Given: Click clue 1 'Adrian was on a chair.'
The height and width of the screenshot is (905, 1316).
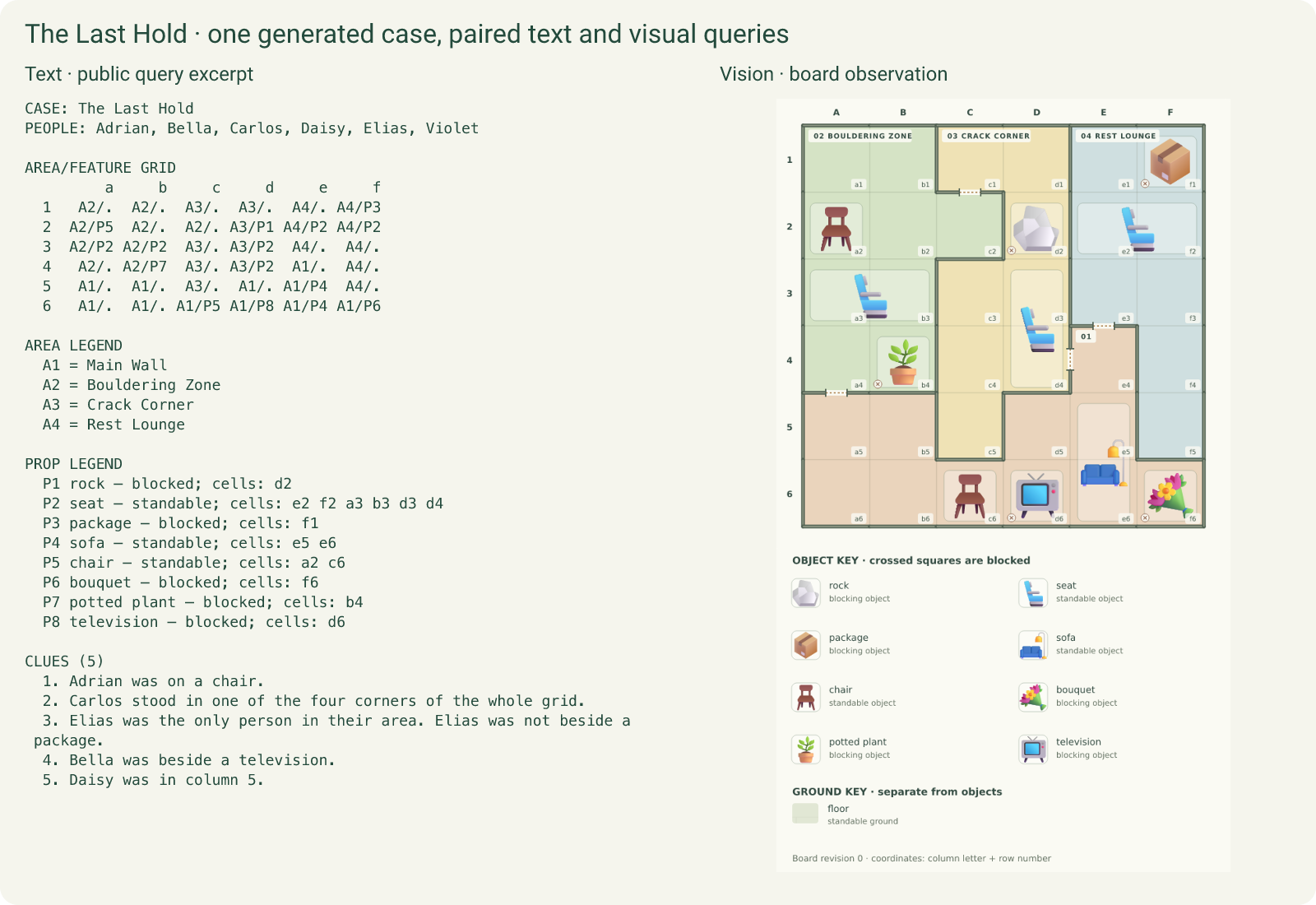Looking at the screenshot, I should (153, 681).
